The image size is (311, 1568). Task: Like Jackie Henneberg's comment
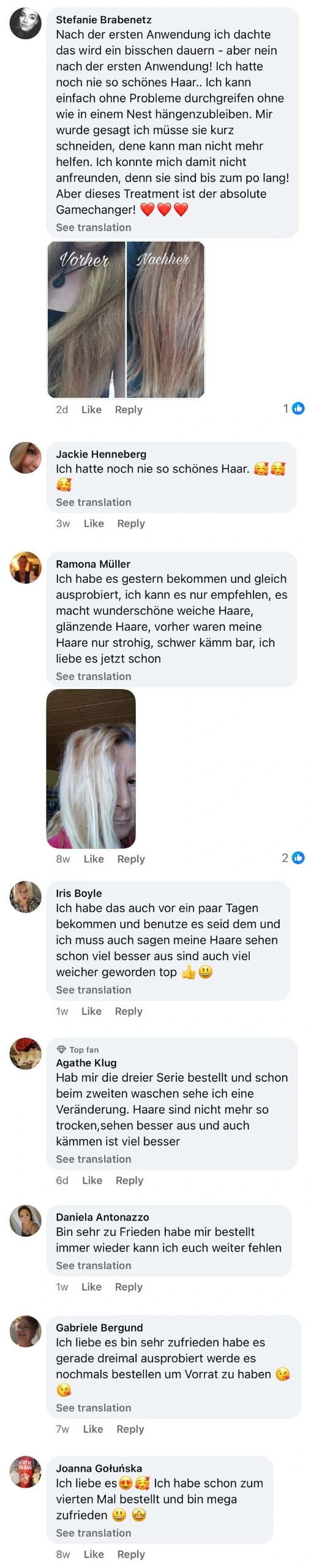[x=94, y=523]
